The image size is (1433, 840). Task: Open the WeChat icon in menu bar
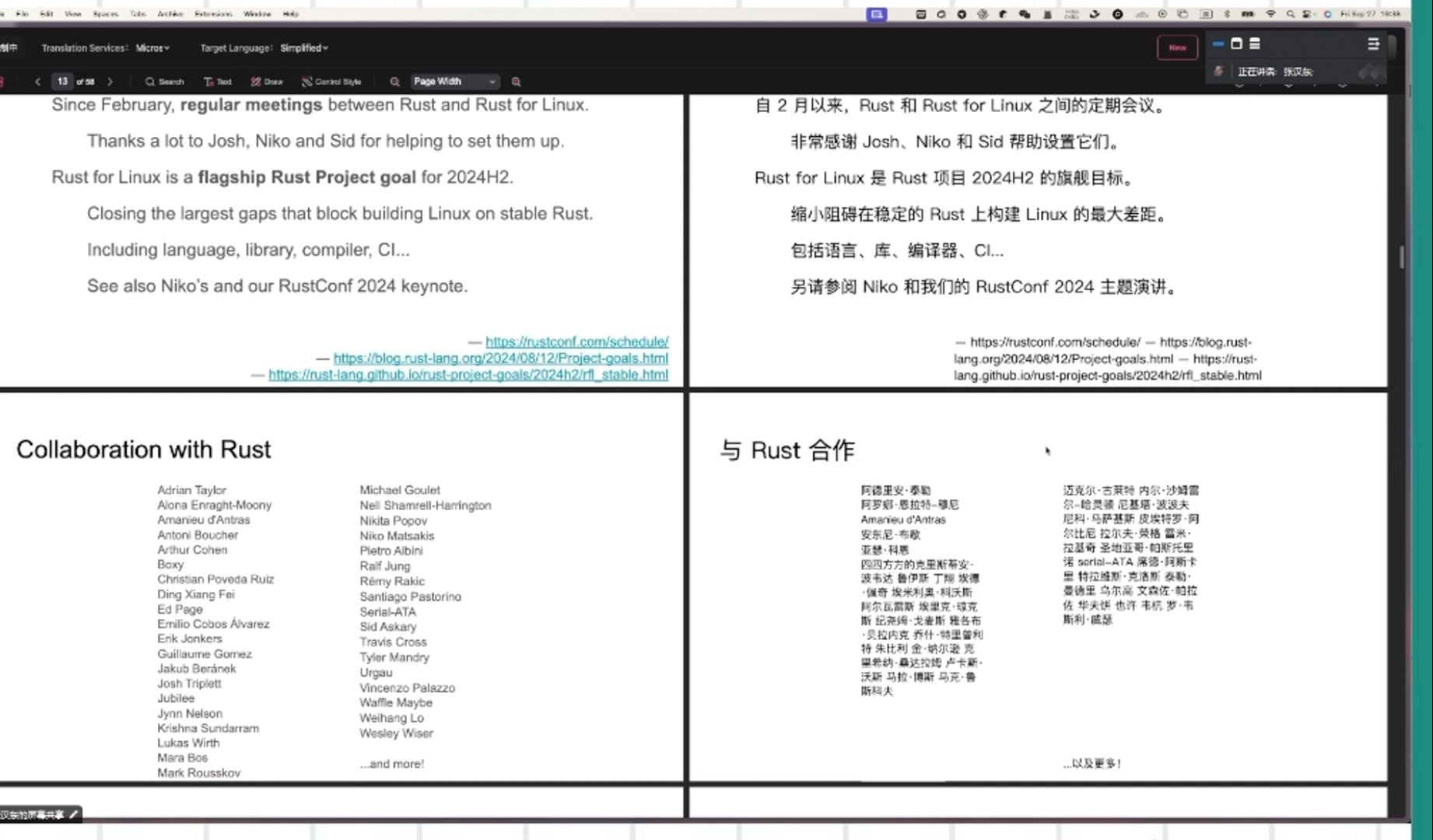[x=1025, y=14]
